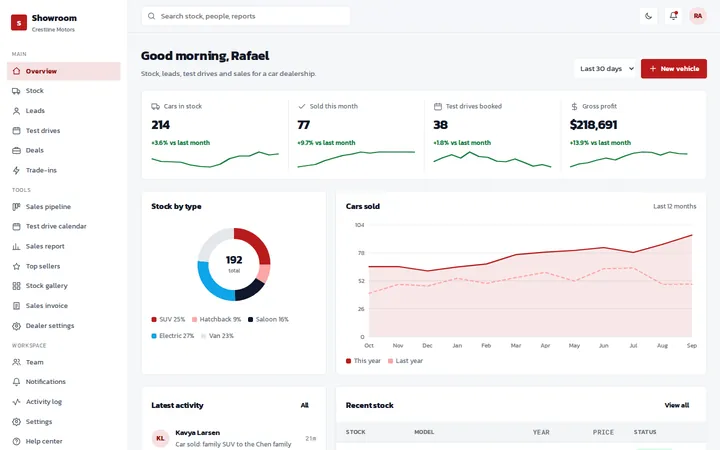Click the New vehicle button
This screenshot has height=450, width=720.
(x=674, y=68)
